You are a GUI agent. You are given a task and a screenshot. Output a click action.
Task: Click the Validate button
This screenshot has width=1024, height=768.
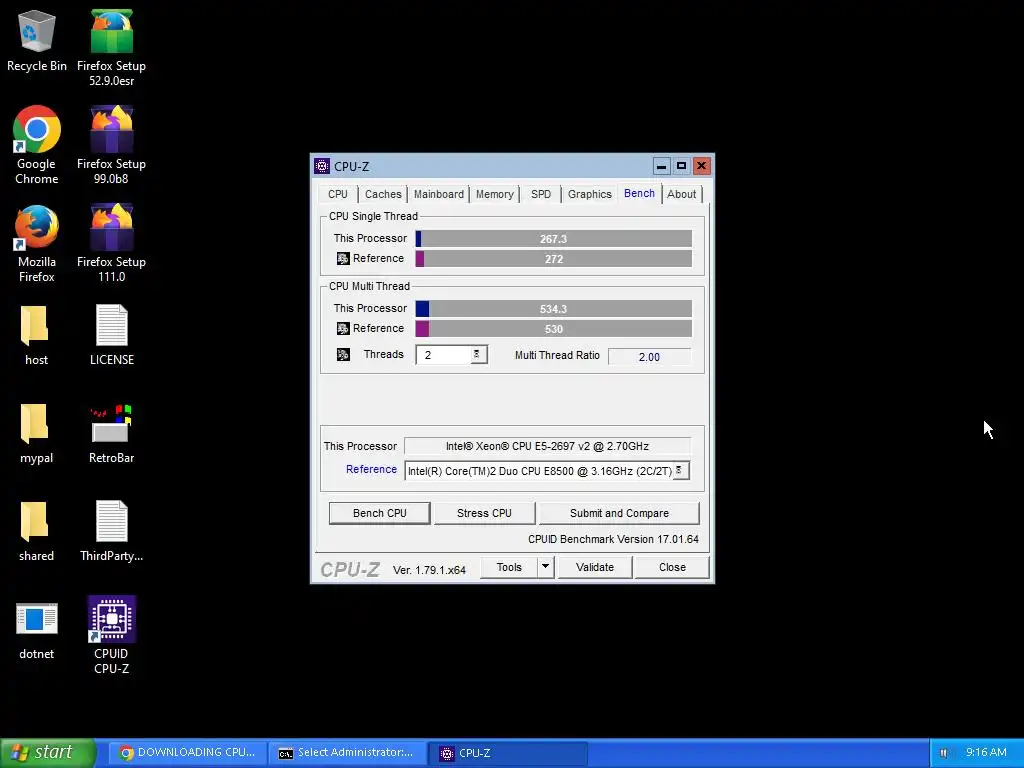click(x=595, y=567)
